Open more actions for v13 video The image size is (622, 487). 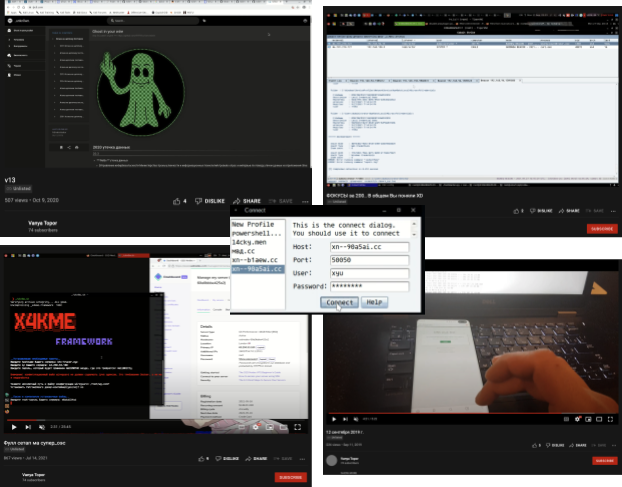[305, 201]
